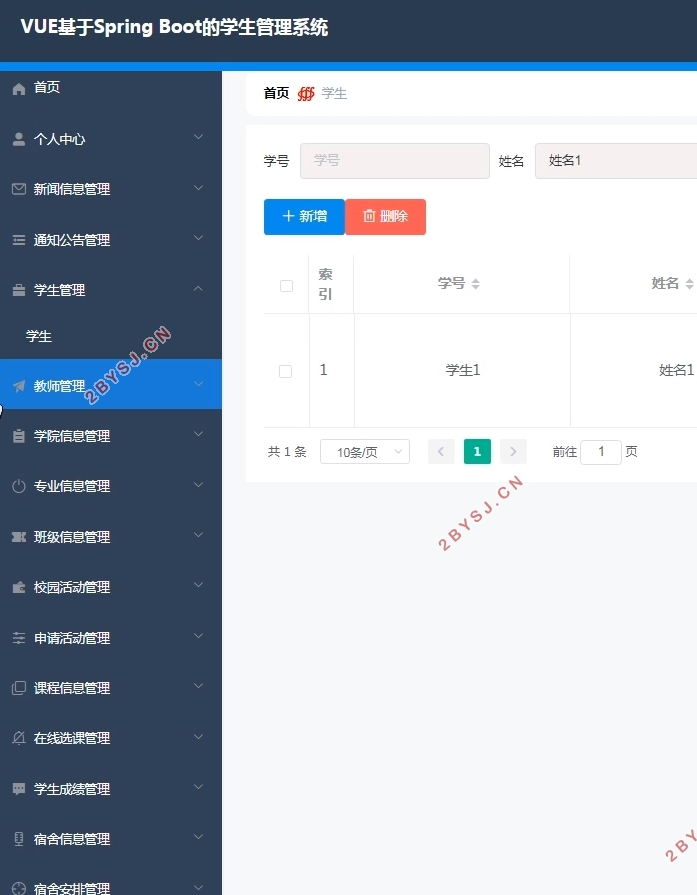Click the blue 新增 button
The width and height of the screenshot is (697, 895).
tap(304, 217)
